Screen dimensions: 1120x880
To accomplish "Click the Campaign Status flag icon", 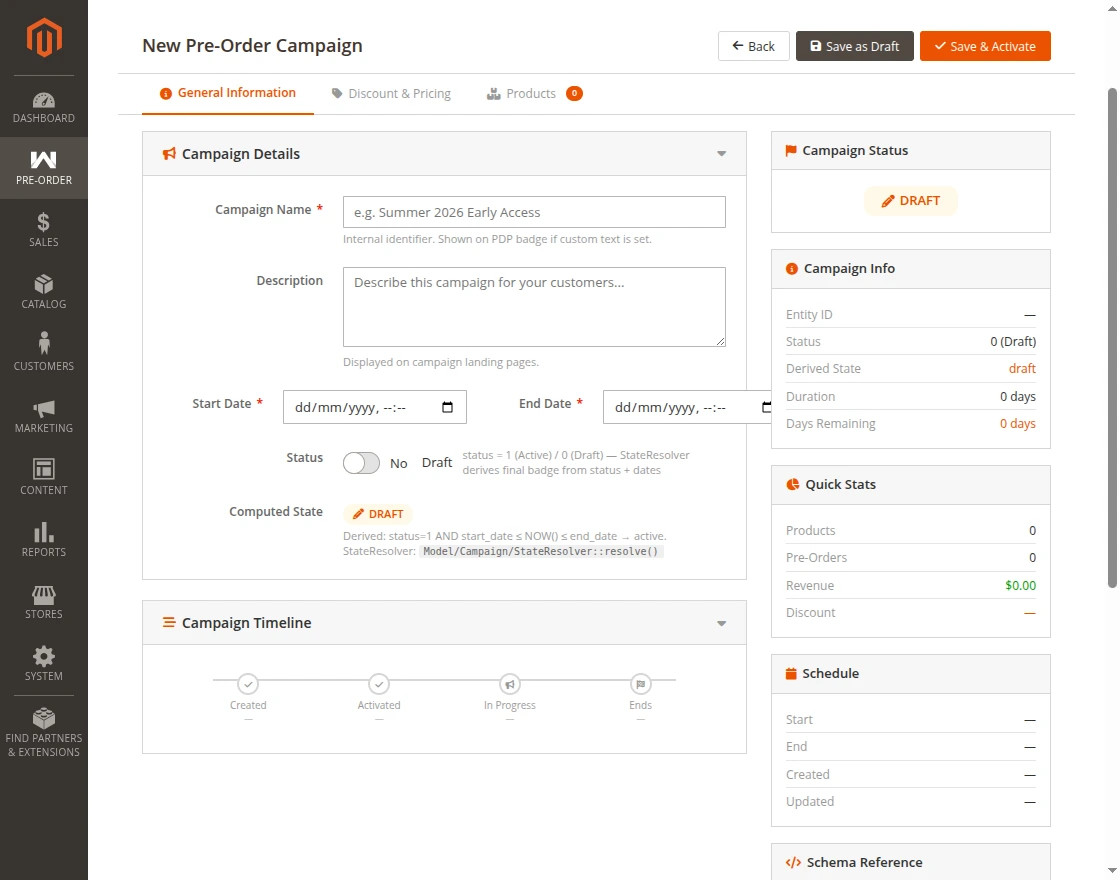I will [791, 151].
